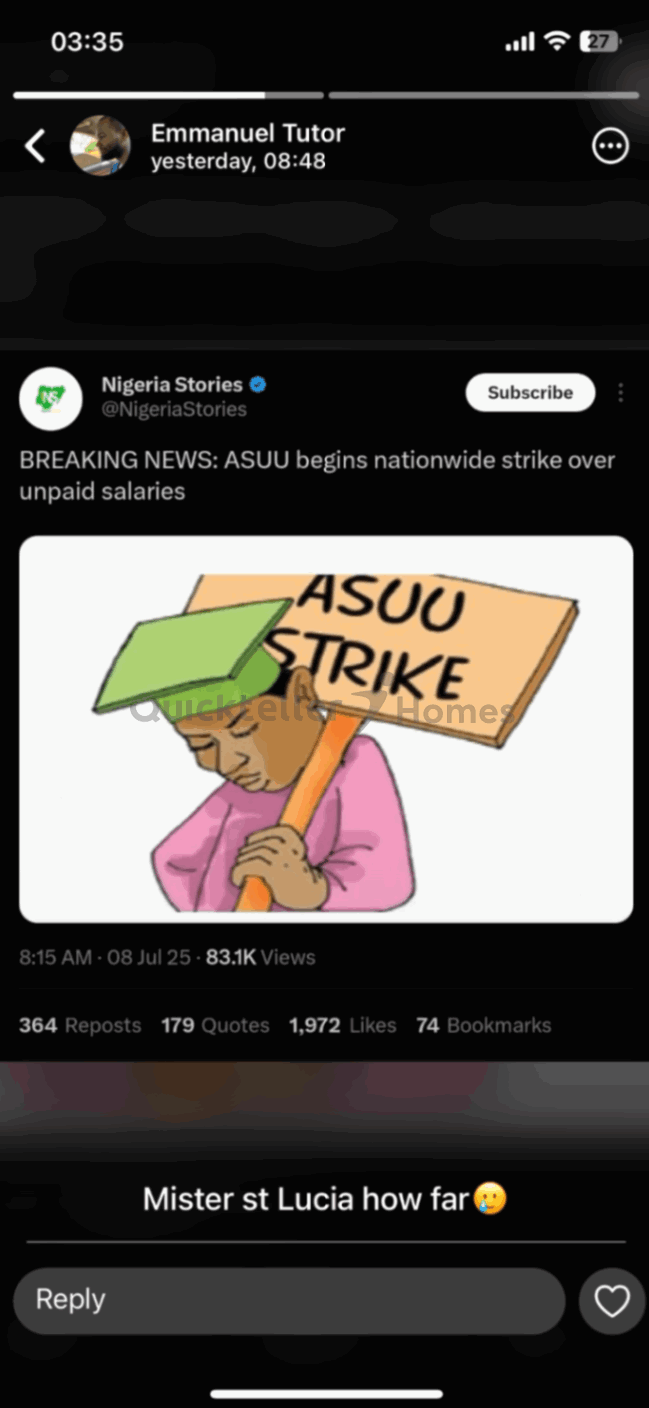Screen dimensions: 649x1408
Task: Tap the heart like icon
Action: click(612, 1301)
